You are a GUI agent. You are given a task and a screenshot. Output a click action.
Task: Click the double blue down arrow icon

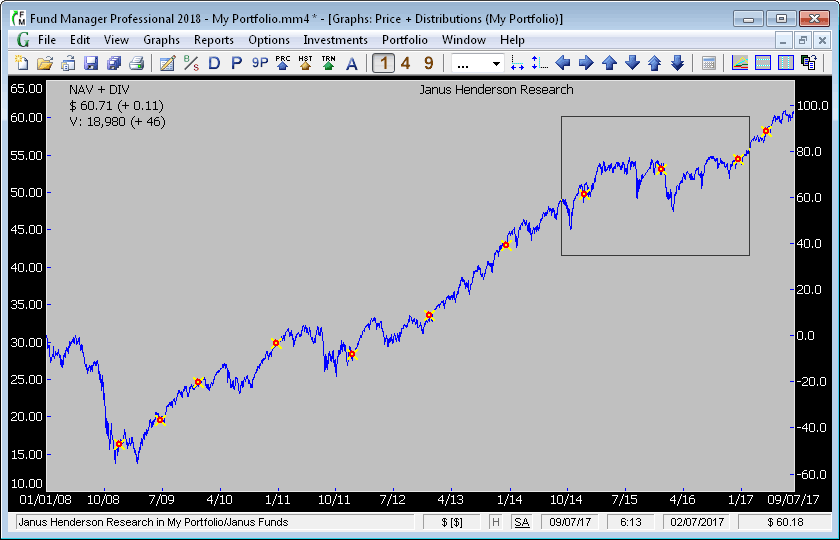pos(677,63)
